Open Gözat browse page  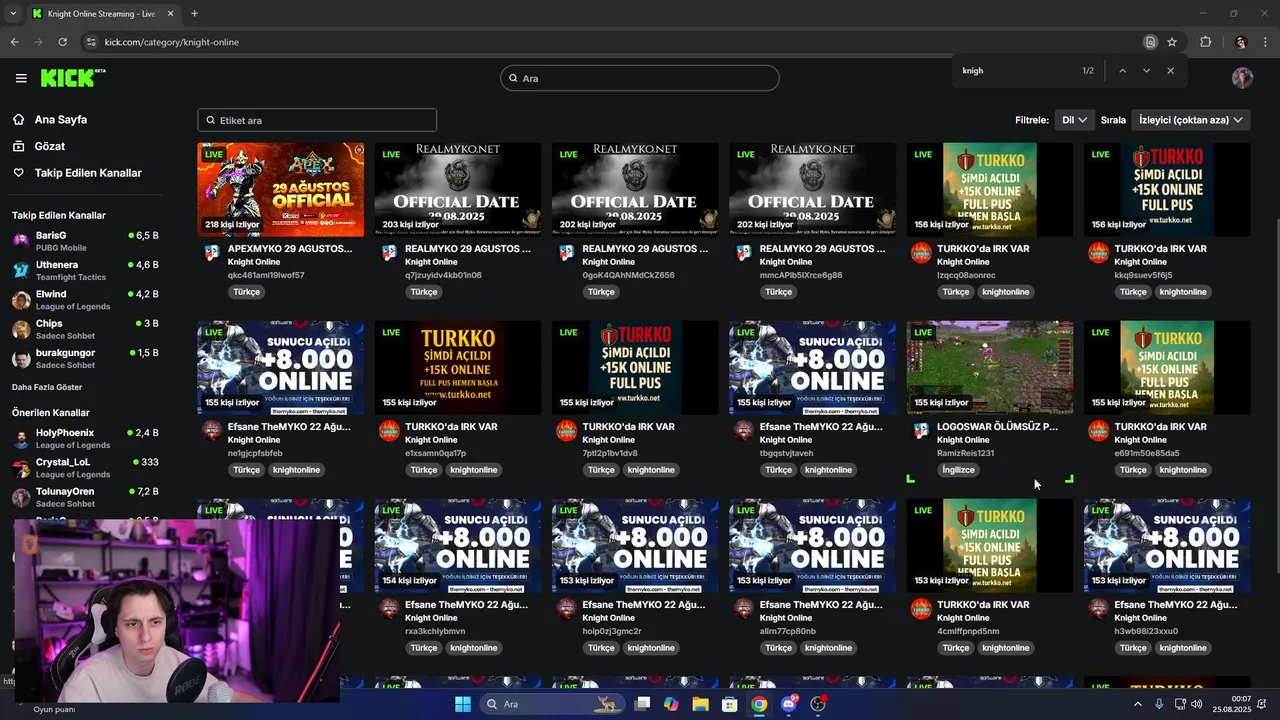(49, 146)
